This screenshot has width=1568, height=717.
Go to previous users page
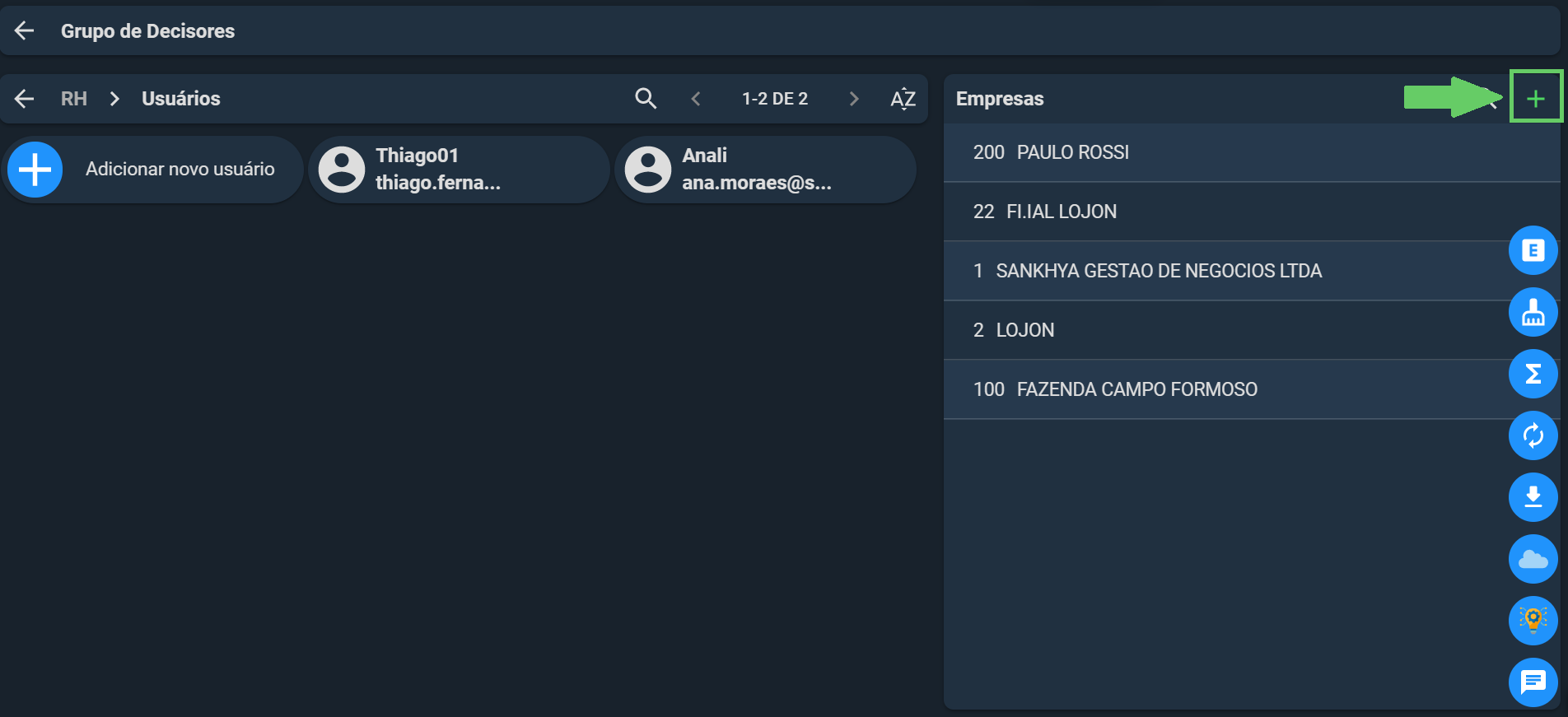click(696, 99)
